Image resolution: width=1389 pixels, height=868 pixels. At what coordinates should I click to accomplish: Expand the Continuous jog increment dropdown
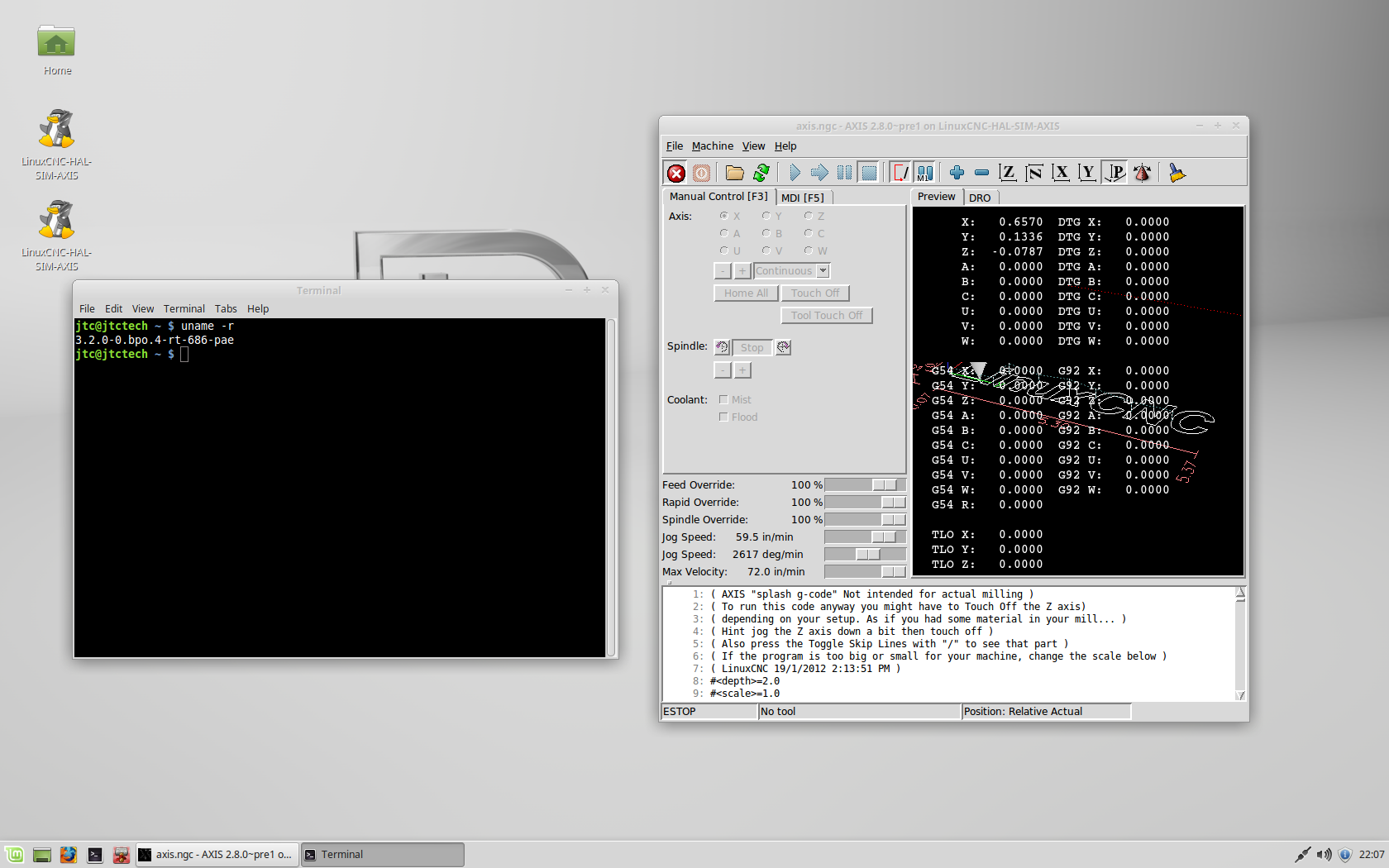pyautogui.click(x=823, y=271)
